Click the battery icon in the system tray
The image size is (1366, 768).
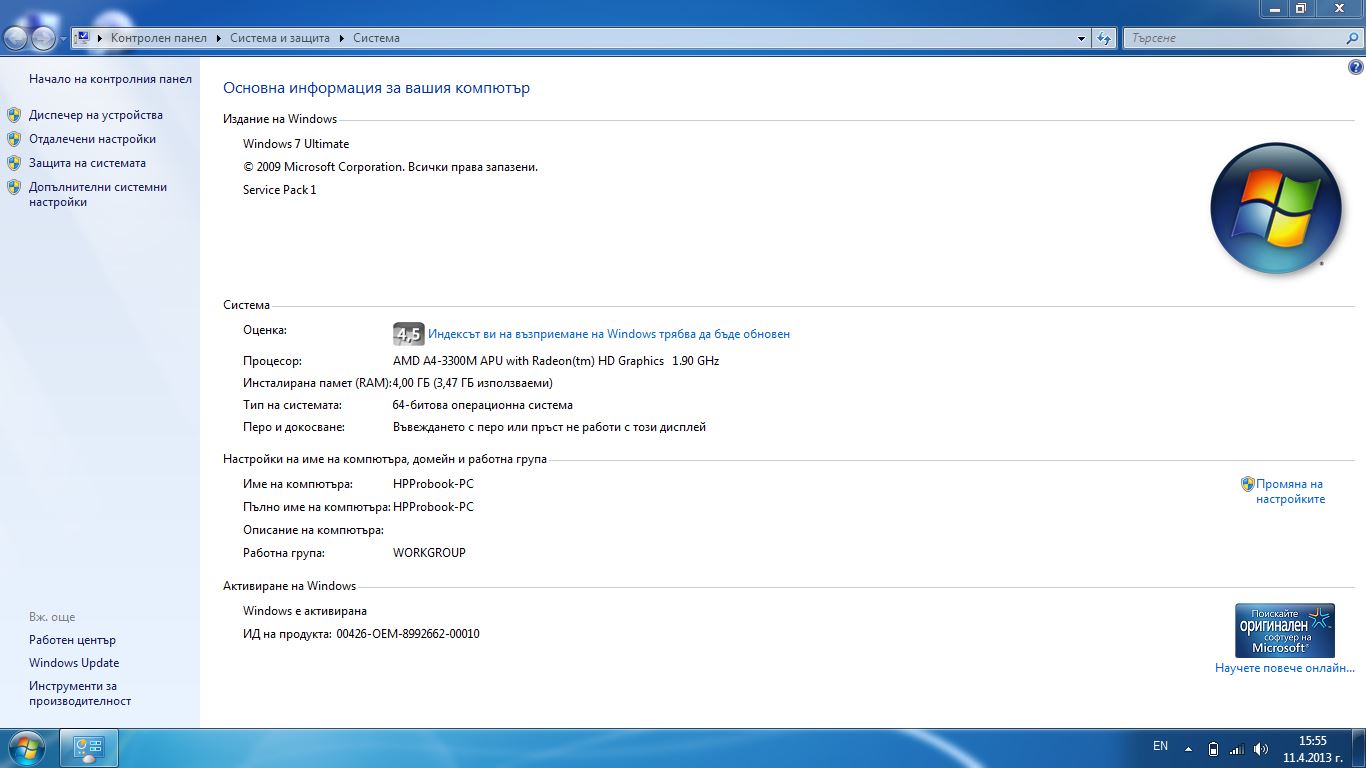tap(1213, 748)
